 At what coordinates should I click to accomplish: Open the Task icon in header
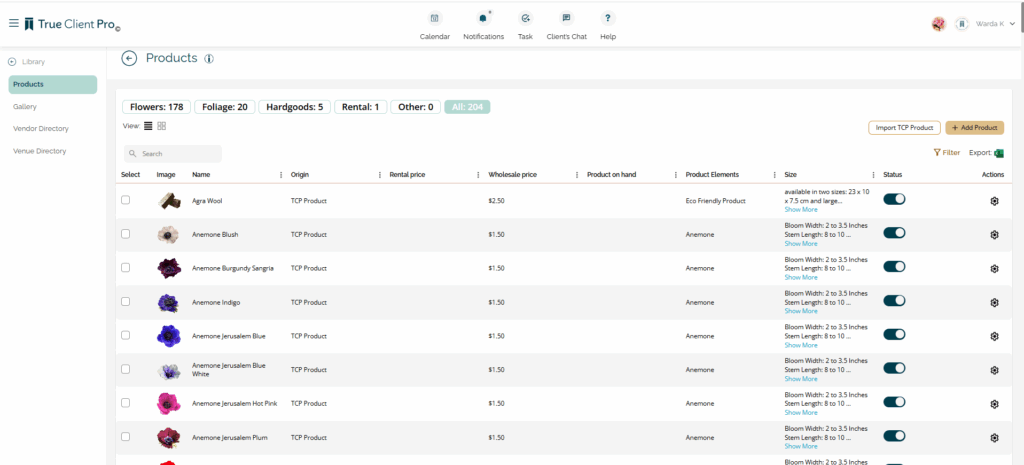pyautogui.click(x=525, y=18)
